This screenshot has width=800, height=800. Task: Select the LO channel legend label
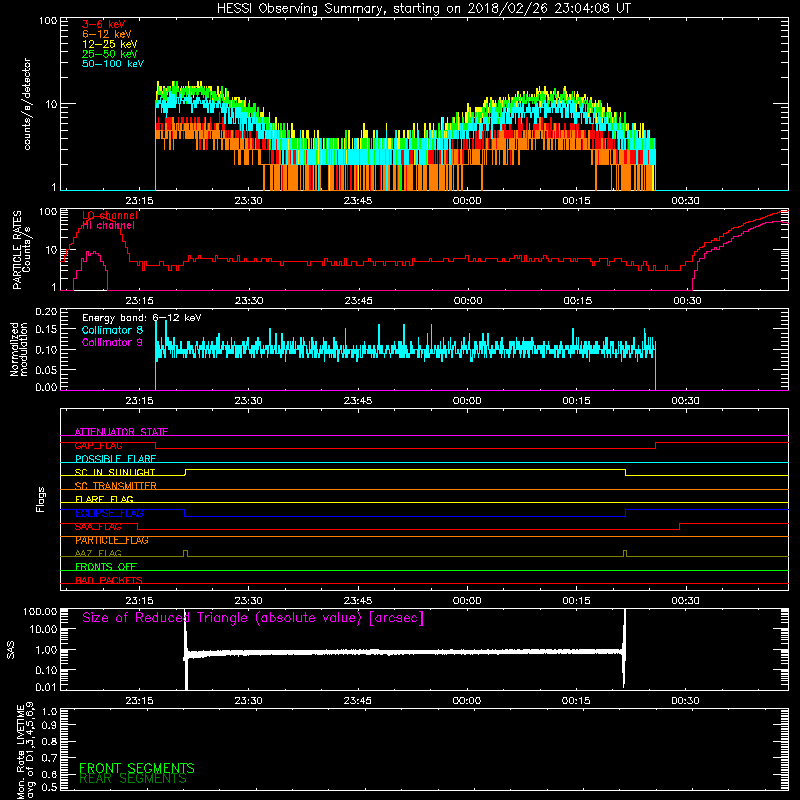pyautogui.click(x=110, y=215)
